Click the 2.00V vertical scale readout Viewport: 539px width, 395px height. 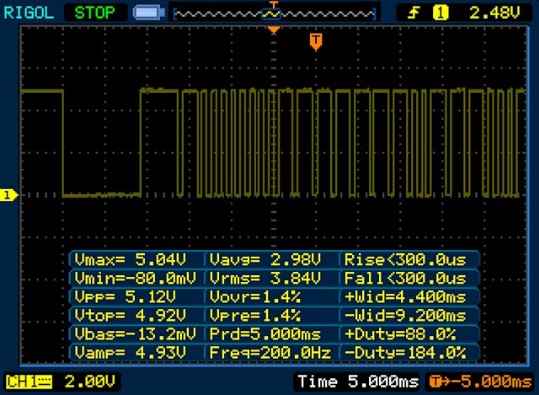pos(90,382)
